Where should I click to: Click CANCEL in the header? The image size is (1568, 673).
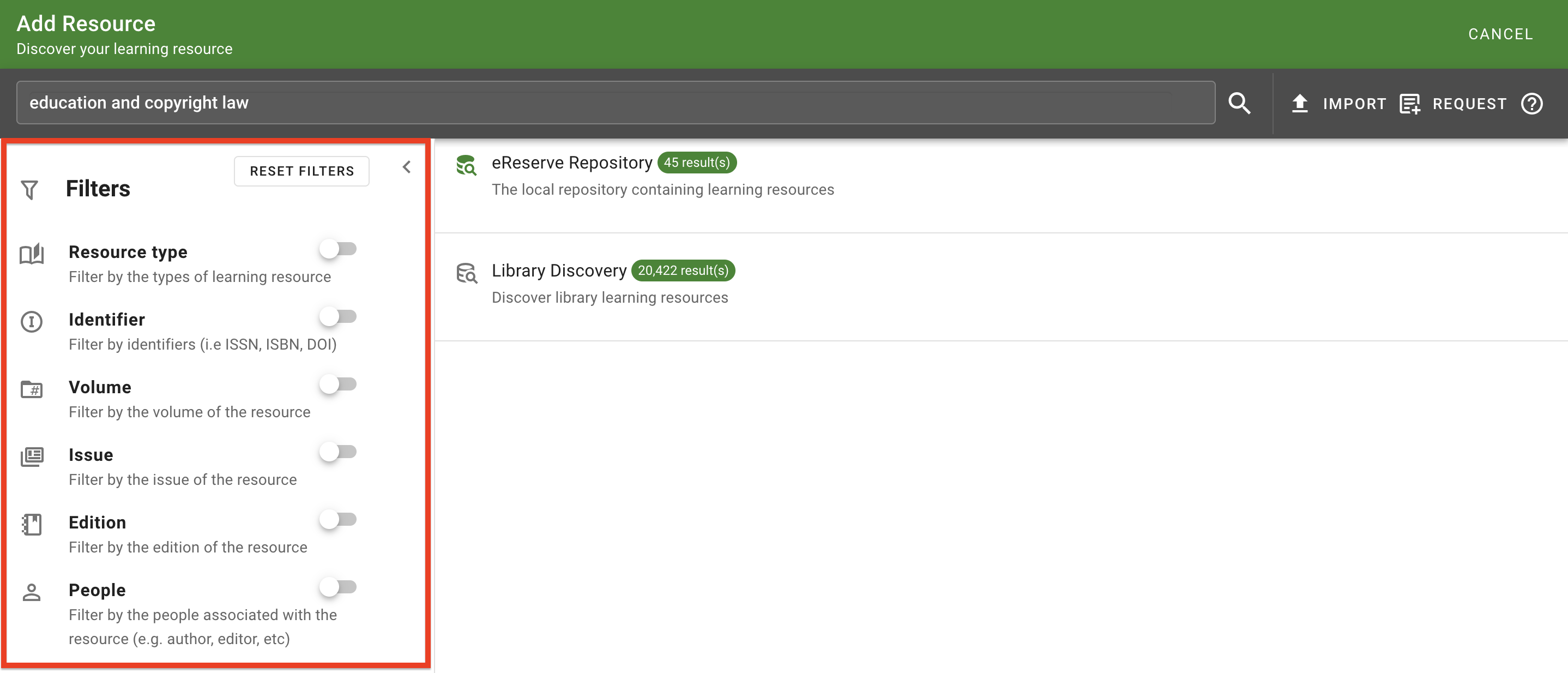pos(1500,34)
